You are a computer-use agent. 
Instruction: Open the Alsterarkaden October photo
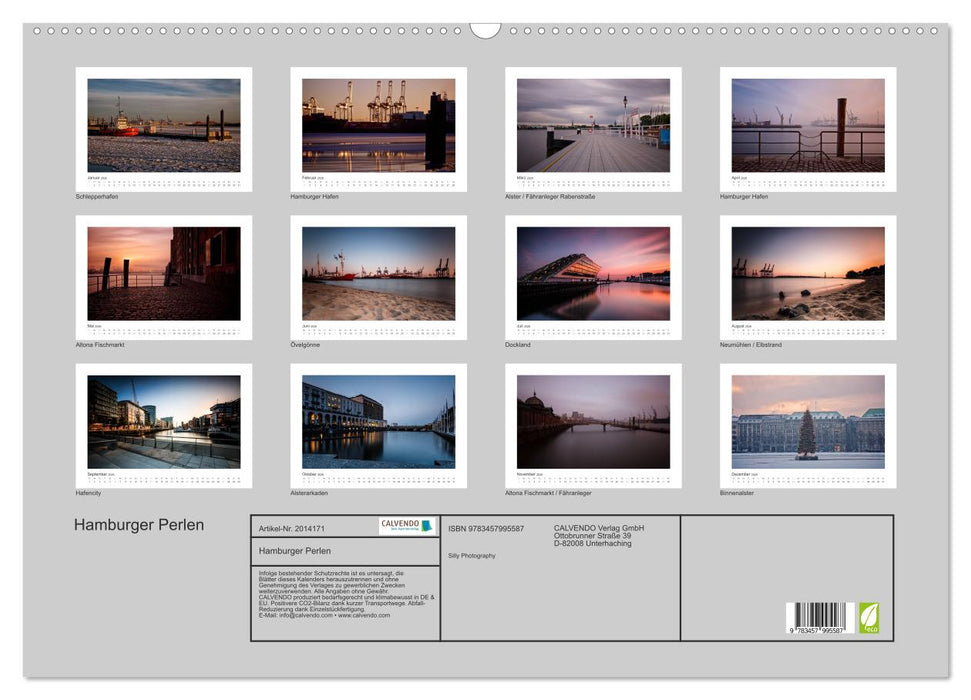(x=378, y=421)
